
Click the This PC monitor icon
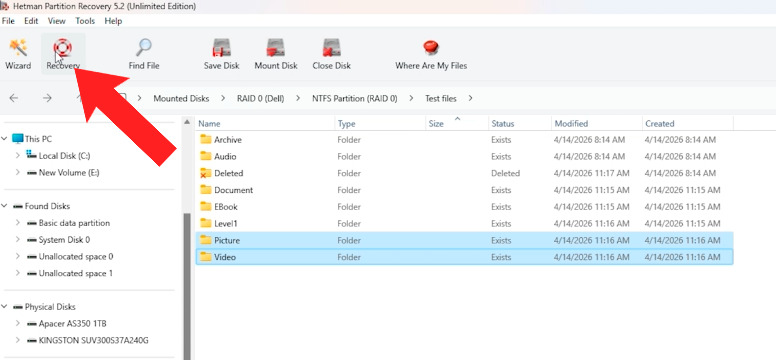[17, 139]
